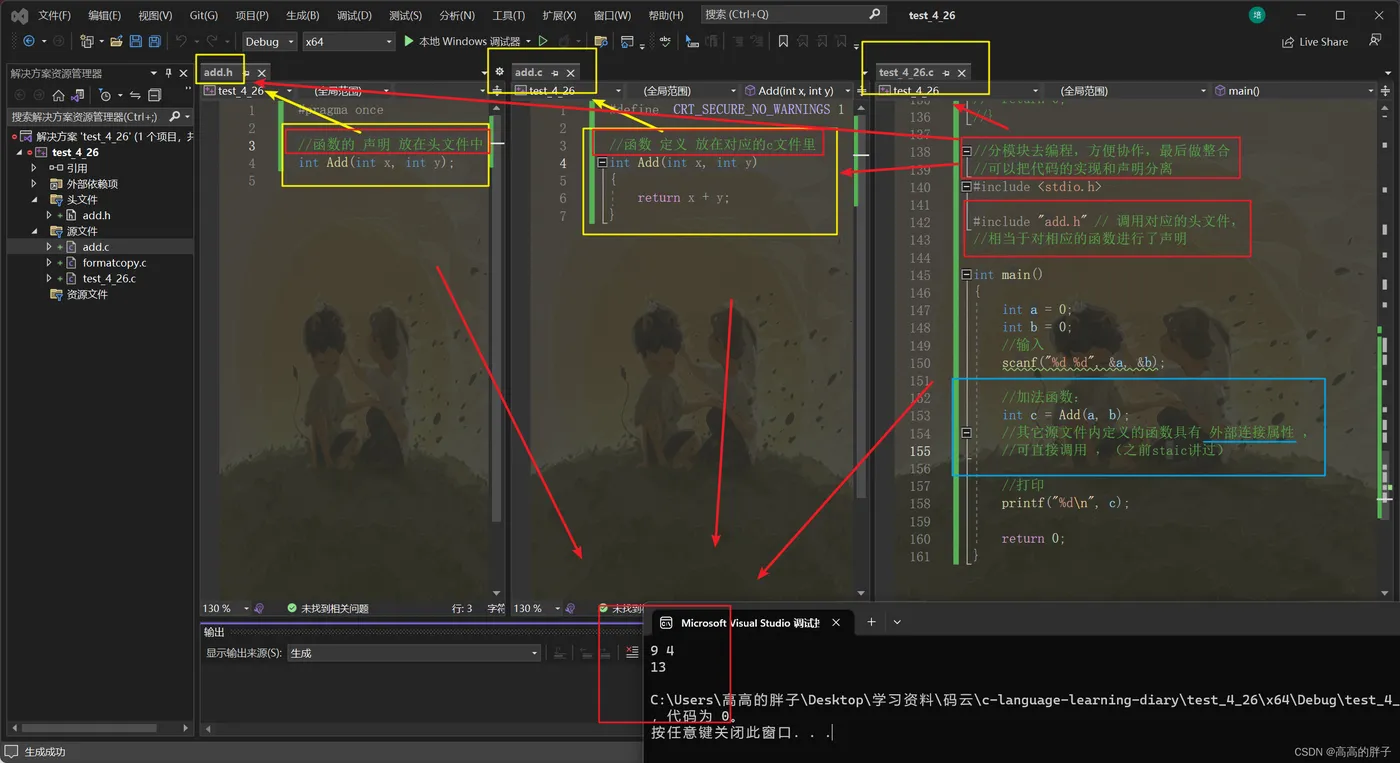Image resolution: width=1400 pixels, height=763 pixels.
Task: Click the Solution Explorer horizontal scrollbar
Action: (x=89, y=728)
